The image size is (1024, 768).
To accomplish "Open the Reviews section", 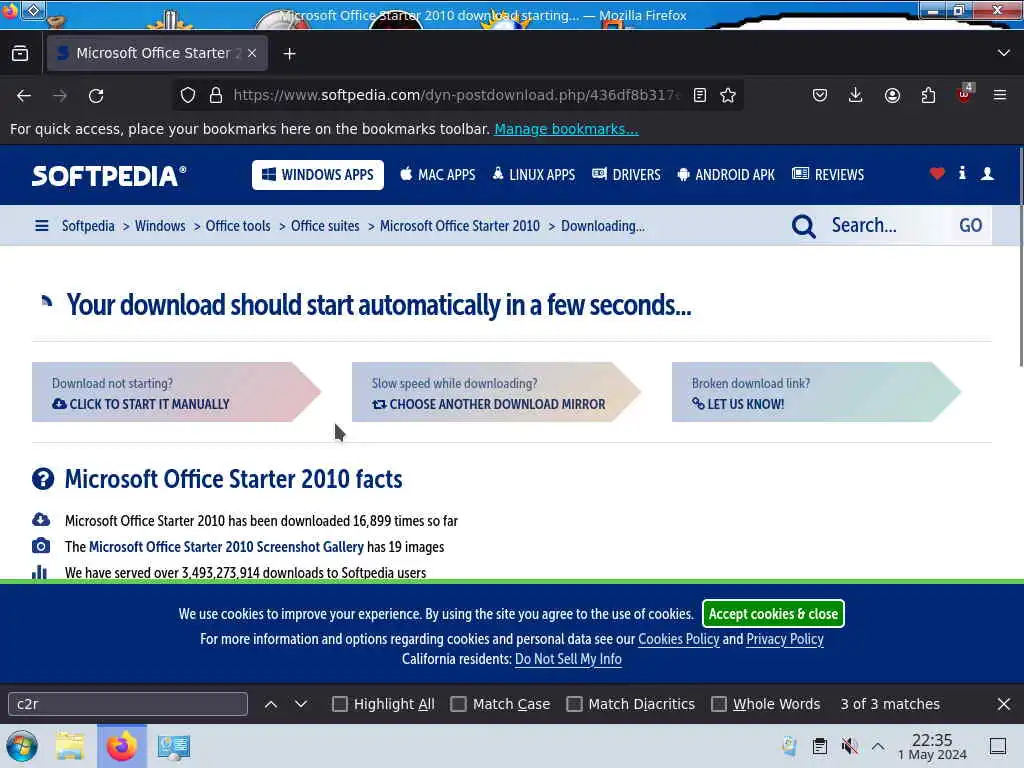I will (827, 175).
